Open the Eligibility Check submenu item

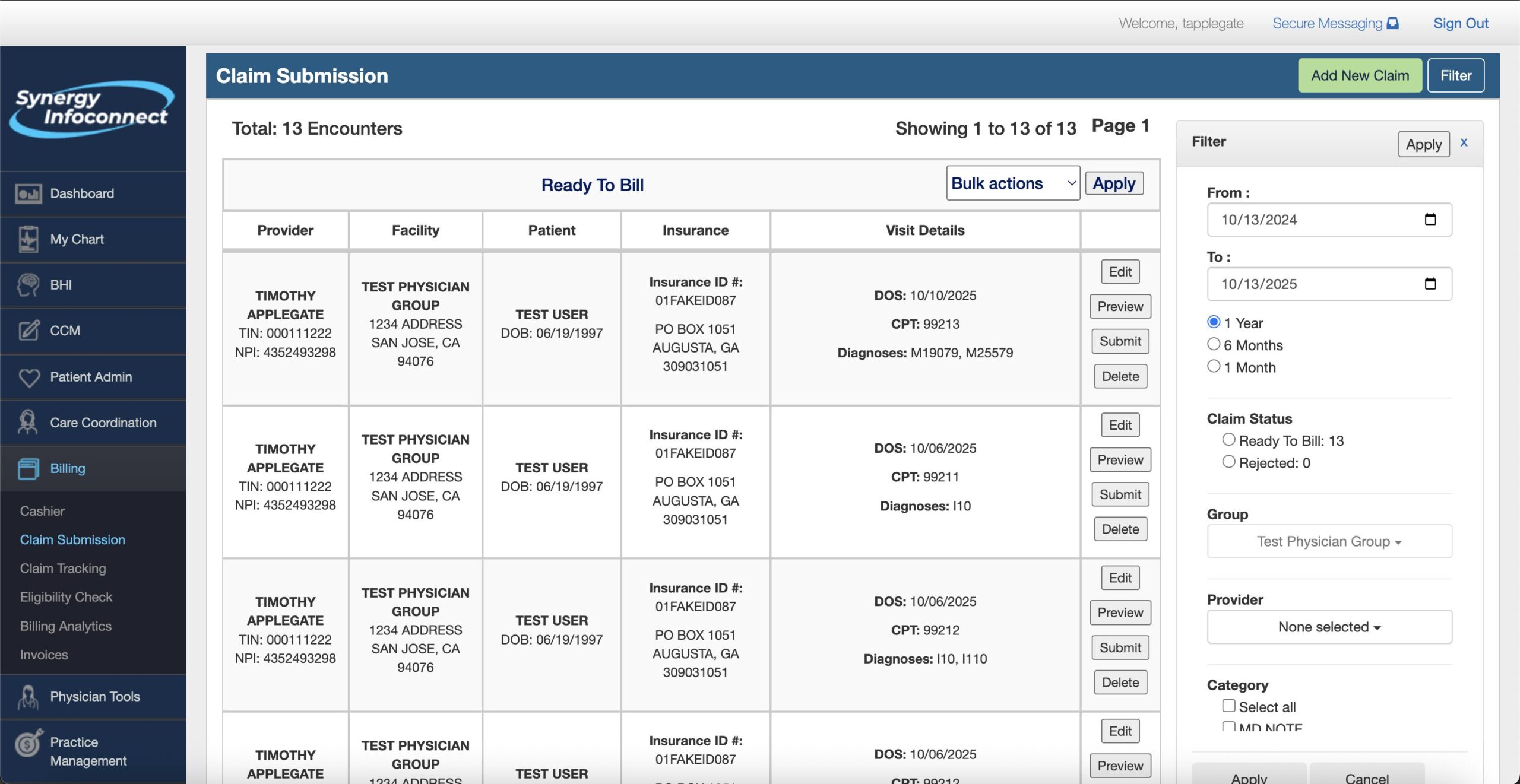pos(66,597)
